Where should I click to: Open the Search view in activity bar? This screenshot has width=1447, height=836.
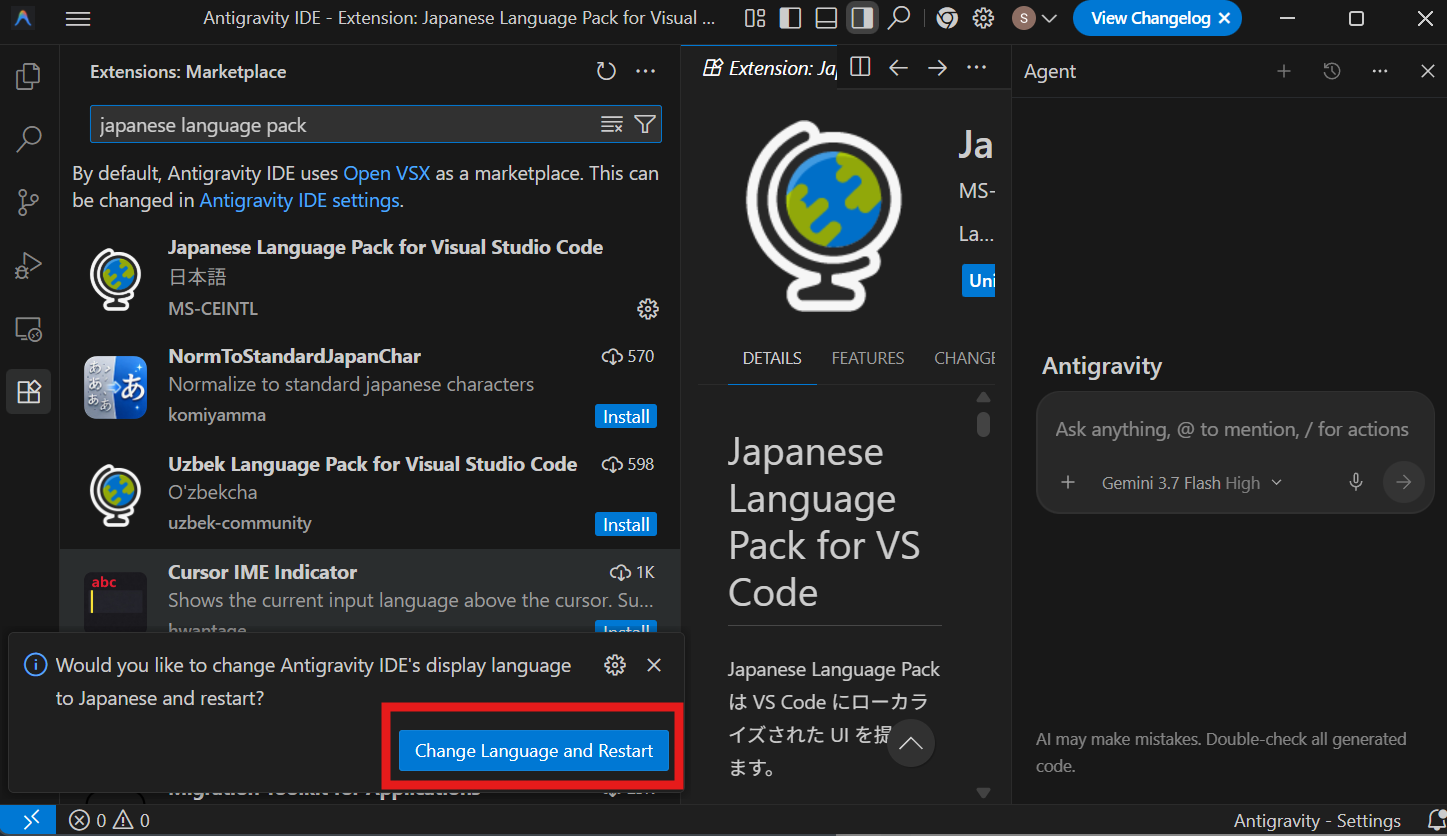point(29,139)
